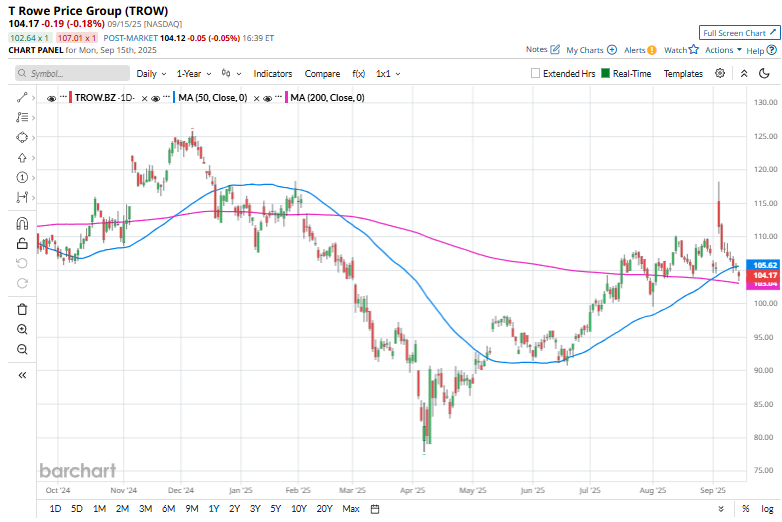Viewport: 782px width, 522px height.
Task: Select the 5D range tab
Action: (x=77, y=509)
